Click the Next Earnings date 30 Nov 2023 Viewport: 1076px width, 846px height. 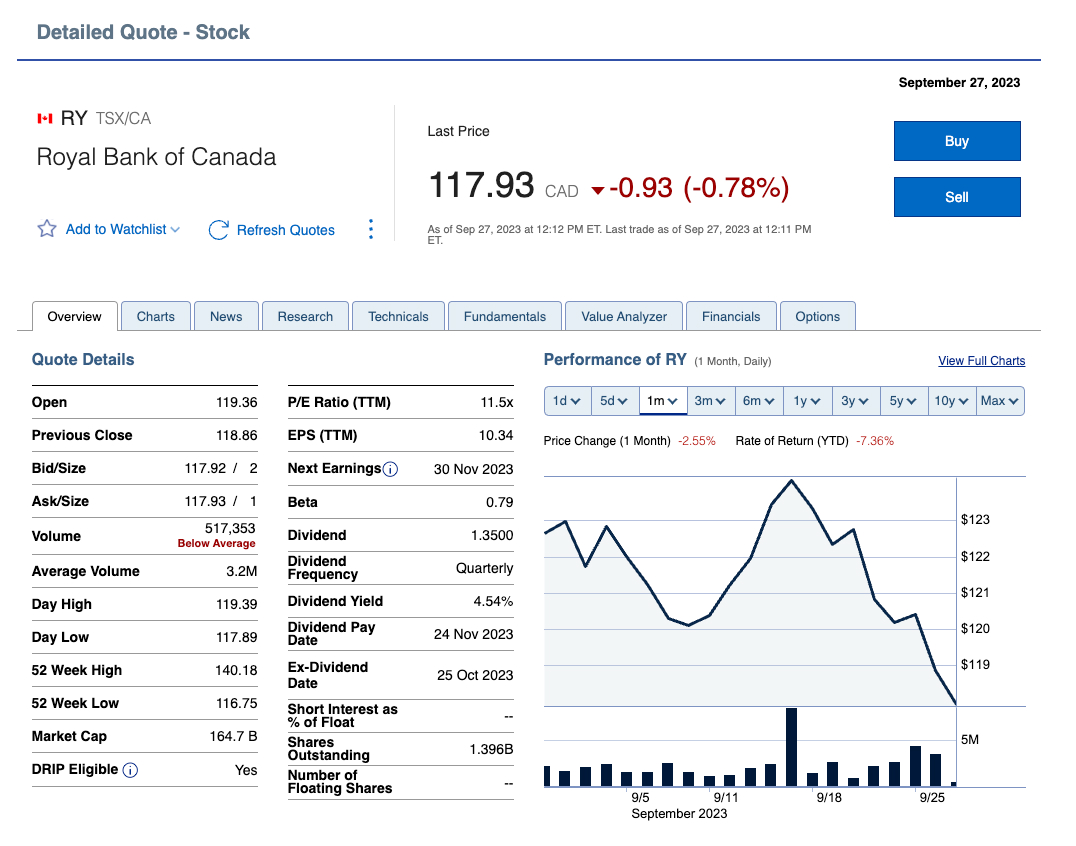[x=473, y=469]
